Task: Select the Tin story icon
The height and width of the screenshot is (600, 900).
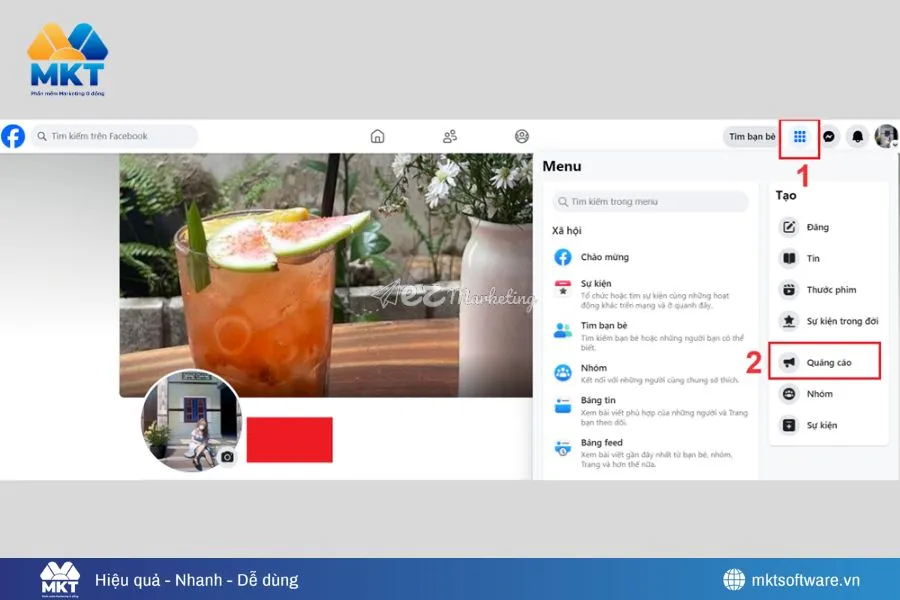Action: pos(788,258)
